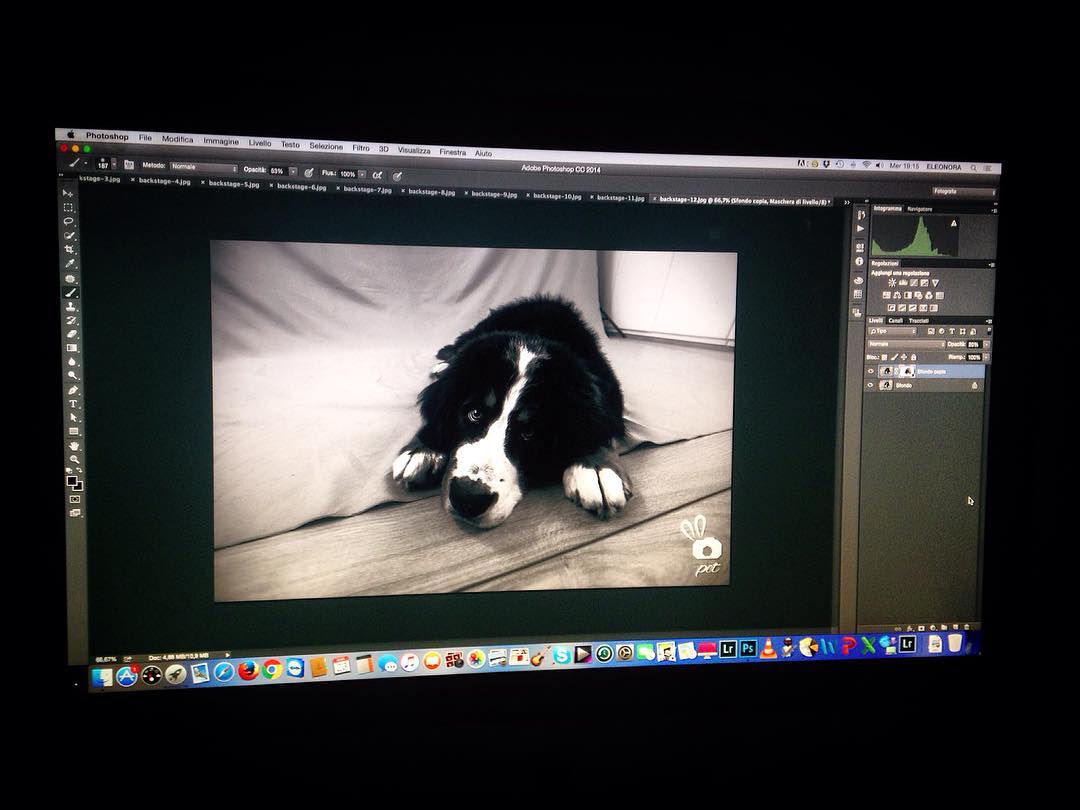This screenshot has width=1080, height=810.
Task: Expand the brush Opacità slider dropdown
Action: click(293, 171)
